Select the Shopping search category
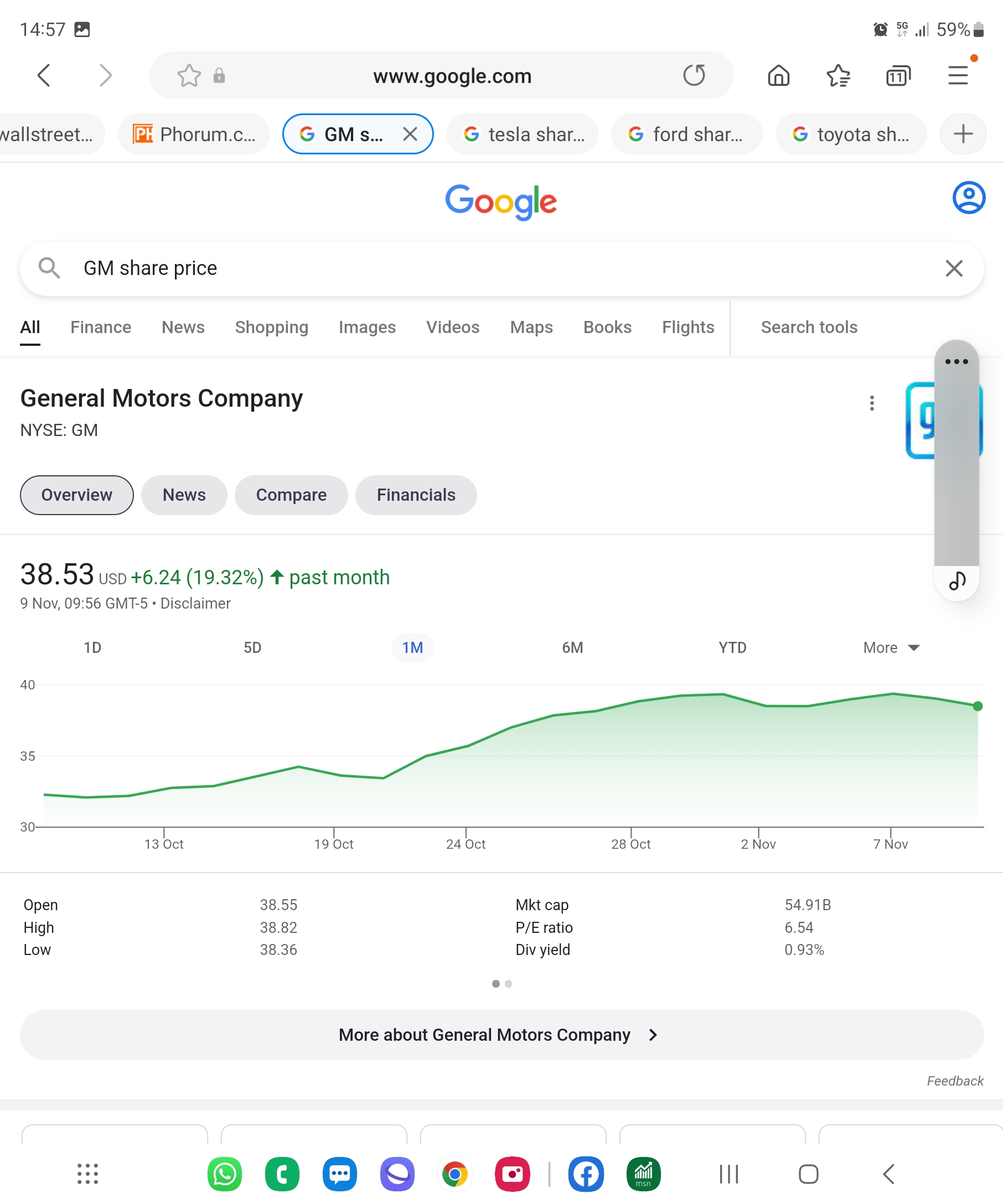 (272, 327)
